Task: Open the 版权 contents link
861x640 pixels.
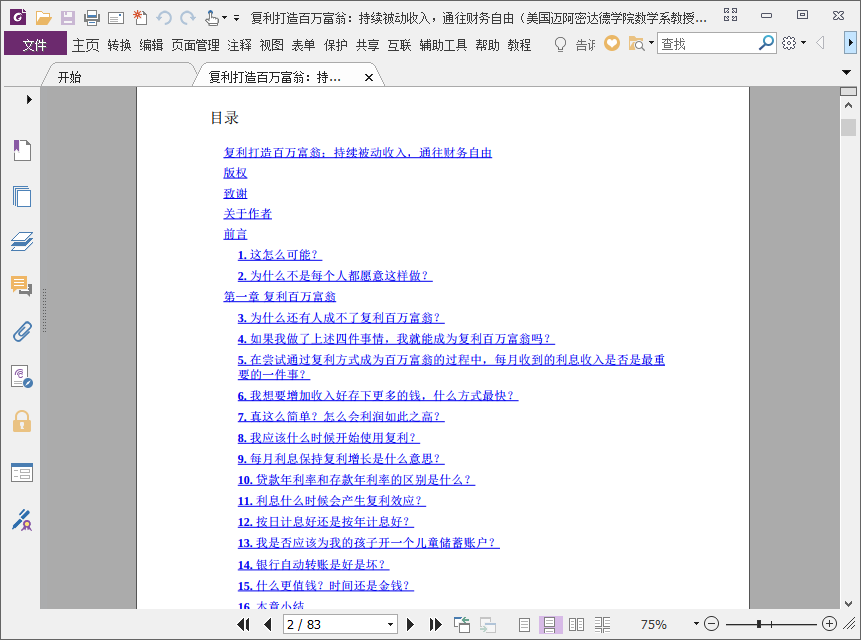Action: click(235, 173)
